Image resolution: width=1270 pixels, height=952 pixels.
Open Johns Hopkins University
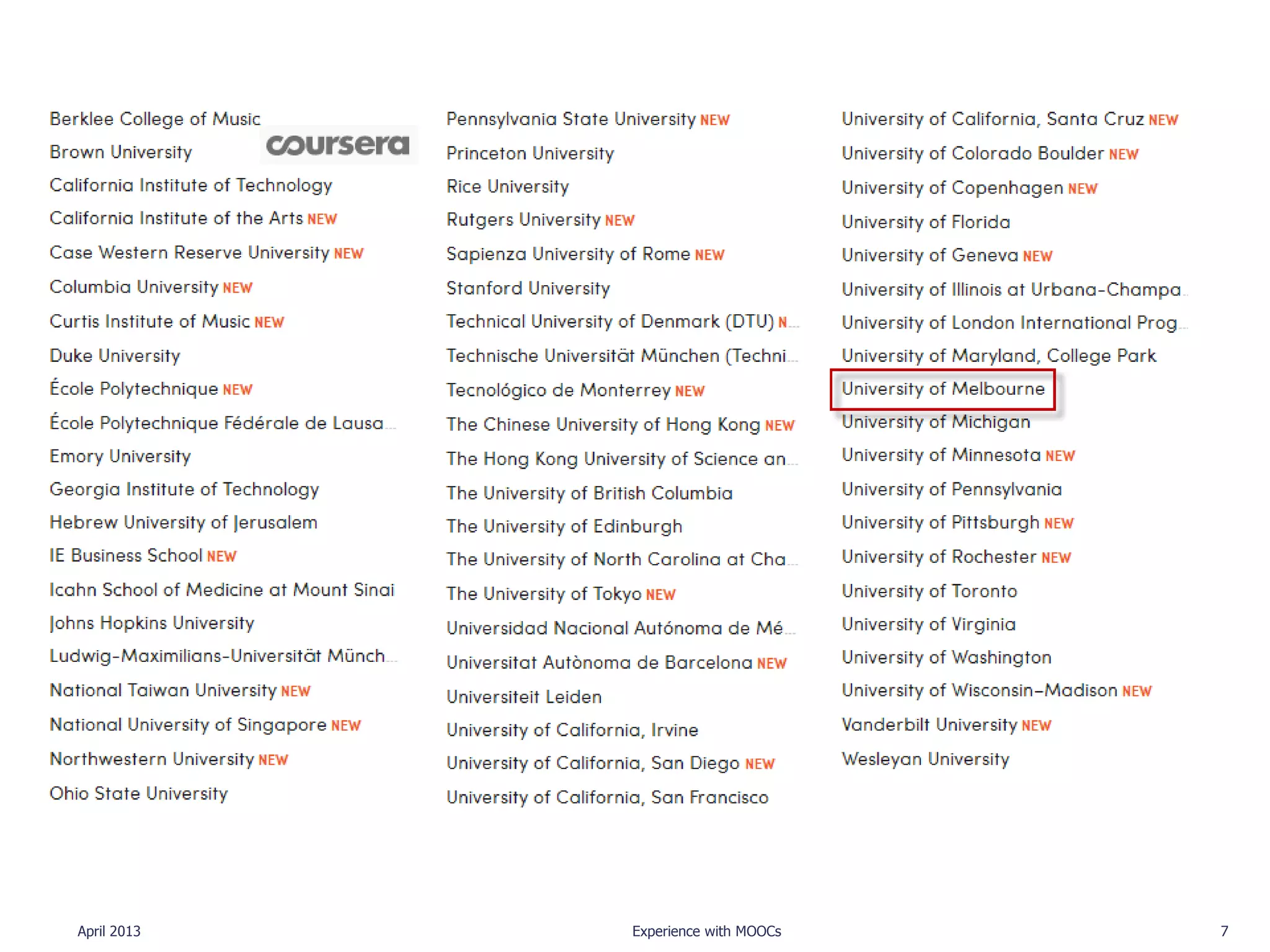click(152, 624)
